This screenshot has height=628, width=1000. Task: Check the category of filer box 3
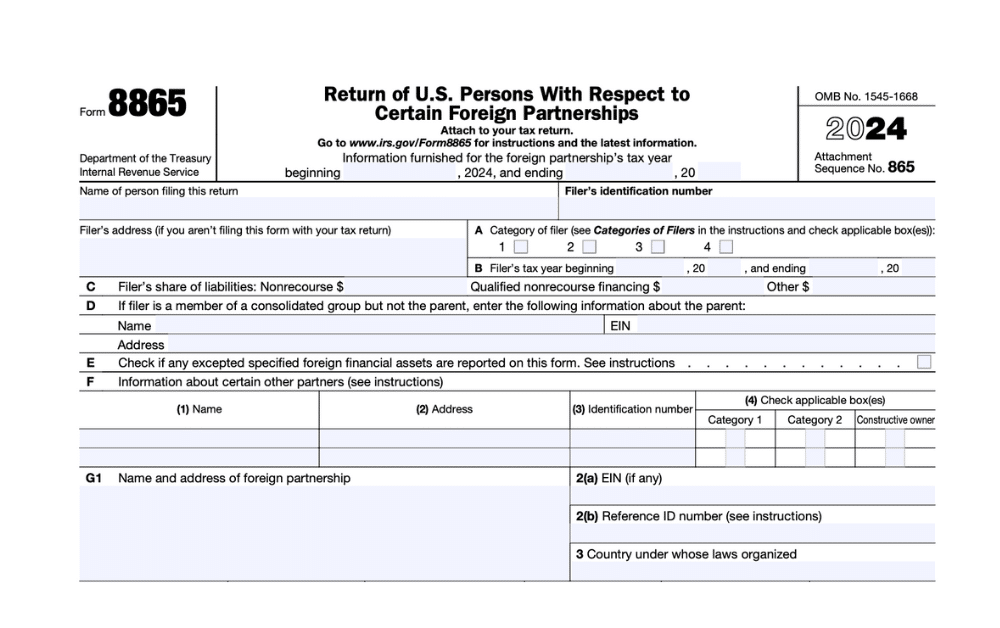pyautogui.click(x=657, y=246)
